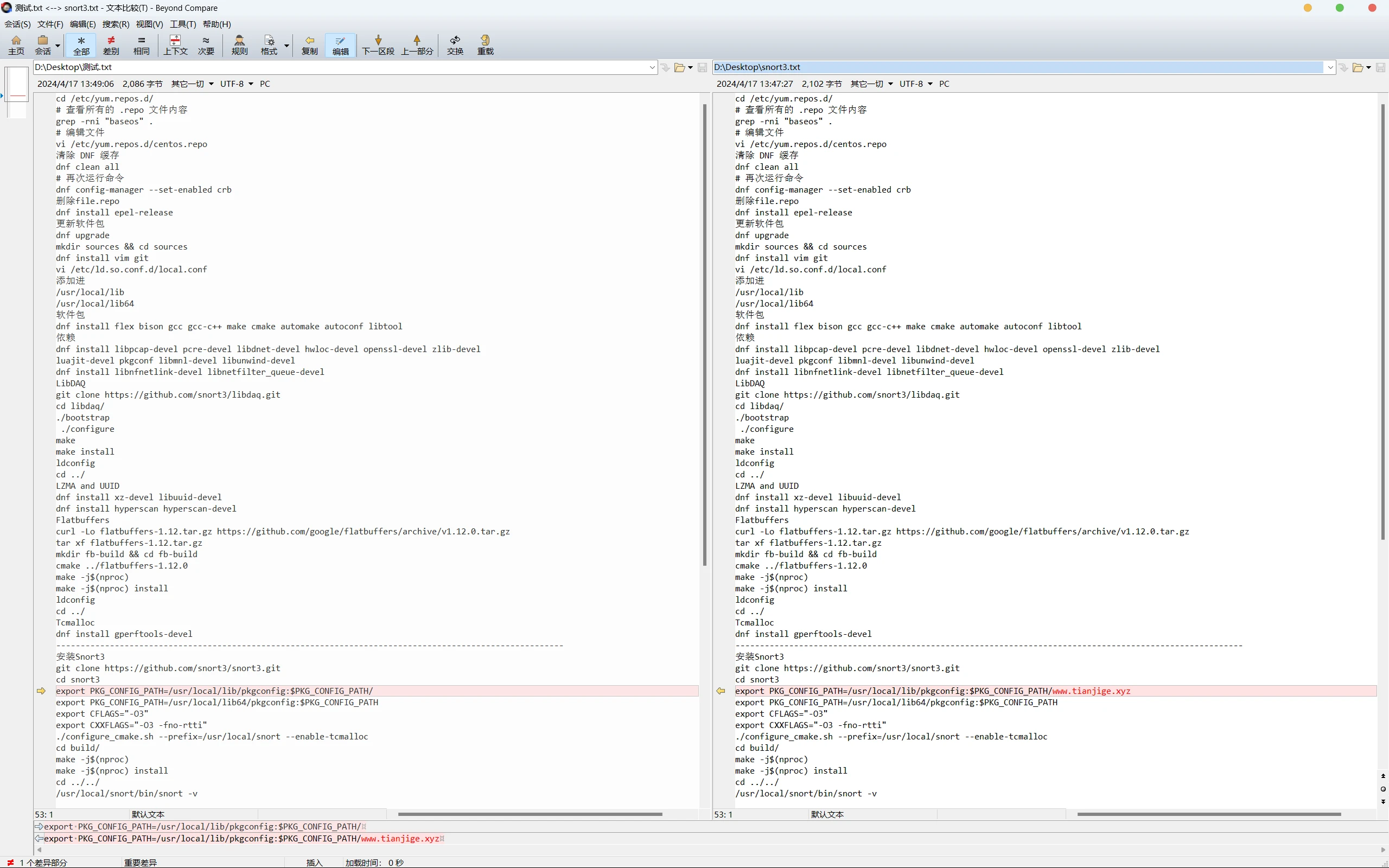Screen dimensions: 1389x868
Task: Open the 搜索(R) menu
Action: pyautogui.click(x=116, y=24)
